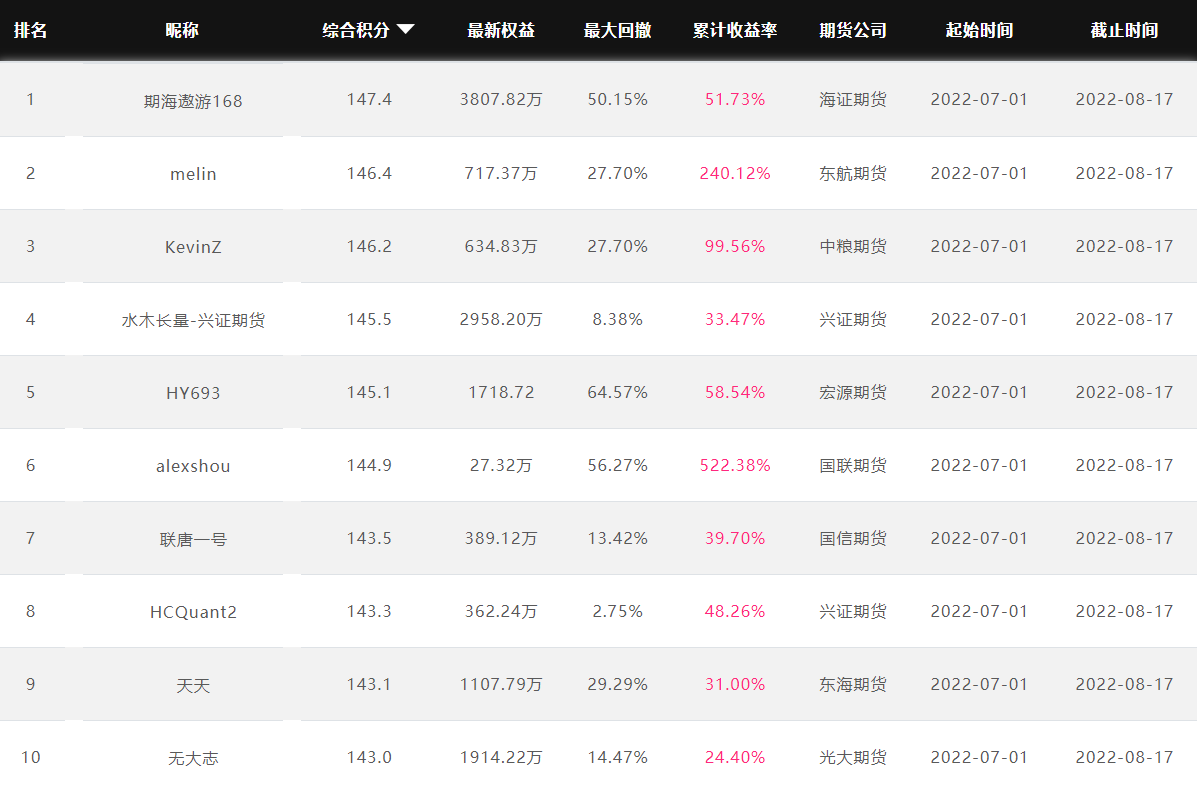Select the nickname KevinZ

click(x=193, y=247)
